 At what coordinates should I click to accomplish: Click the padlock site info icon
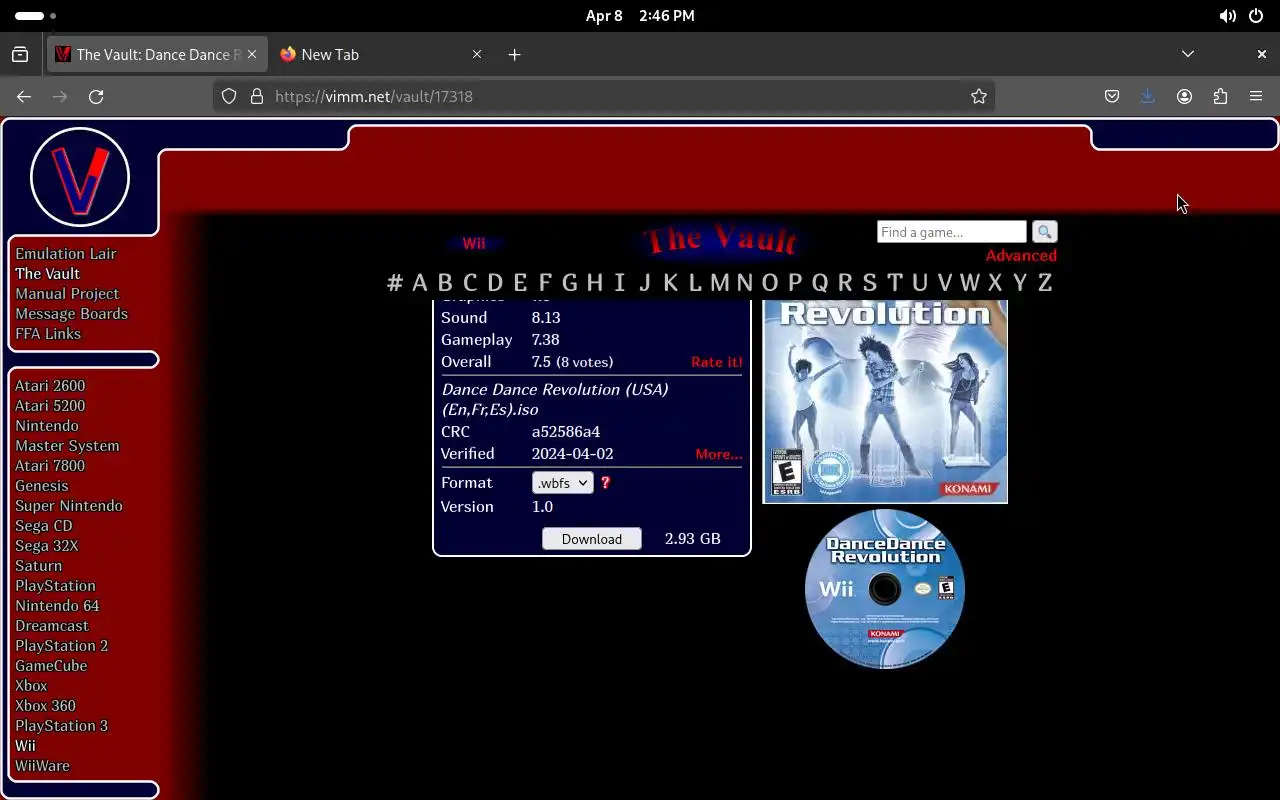click(x=256, y=96)
